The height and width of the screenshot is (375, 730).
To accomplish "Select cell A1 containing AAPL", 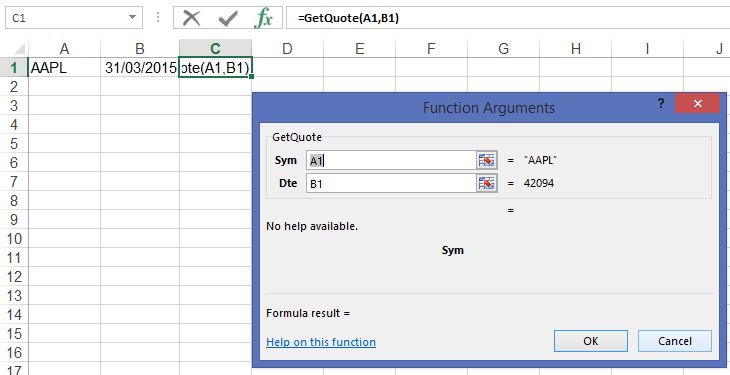I will coord(64,68).
